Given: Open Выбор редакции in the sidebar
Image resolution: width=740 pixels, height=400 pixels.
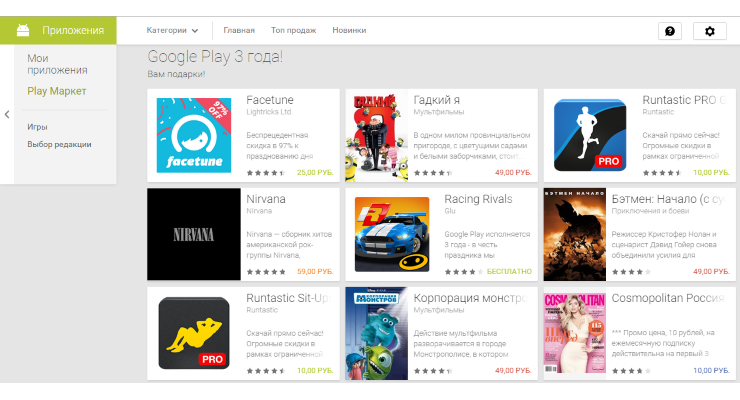Looking at the screenshot, I should click(59, 144).
